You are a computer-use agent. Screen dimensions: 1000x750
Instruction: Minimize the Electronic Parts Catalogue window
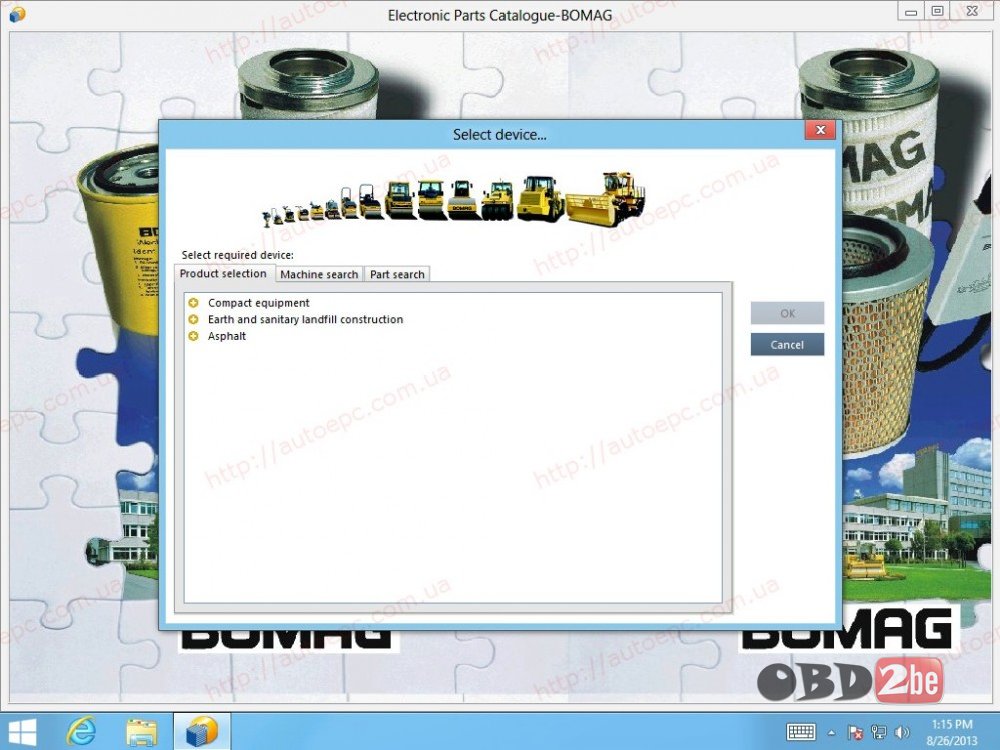911,11
